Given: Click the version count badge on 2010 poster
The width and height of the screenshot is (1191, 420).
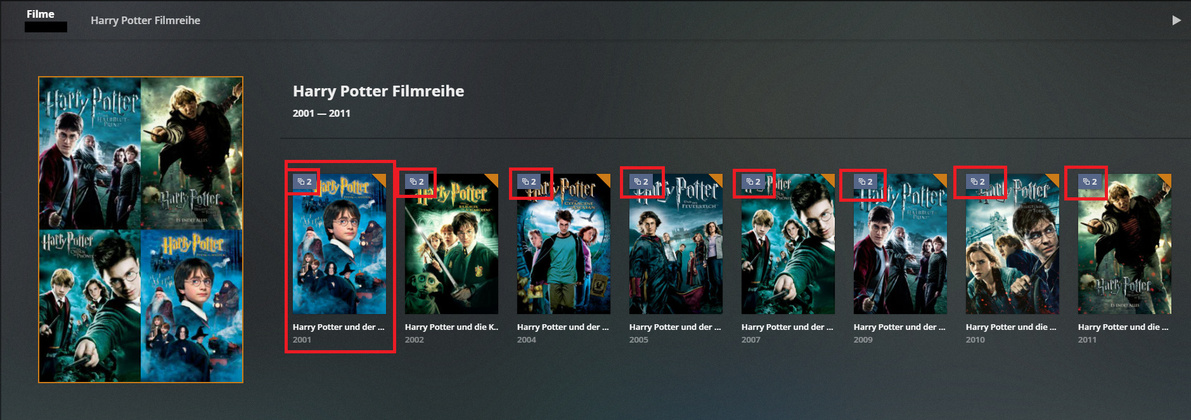Looking at the screenshot, I should pos(978,182).
